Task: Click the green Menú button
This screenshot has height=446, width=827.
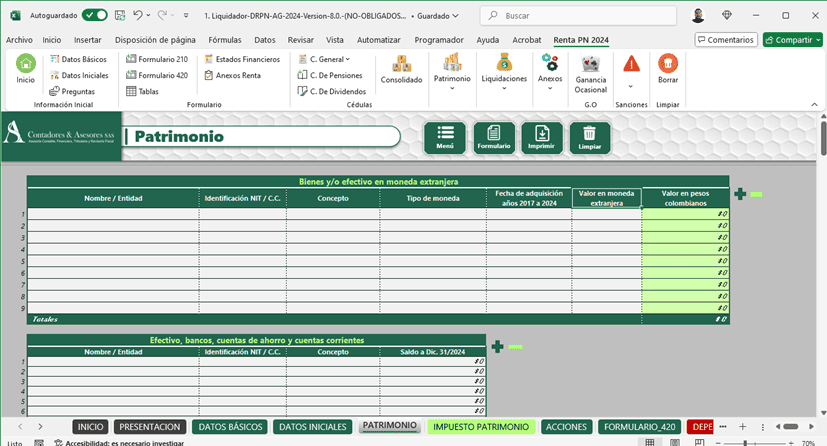Action: click(445, 138)
